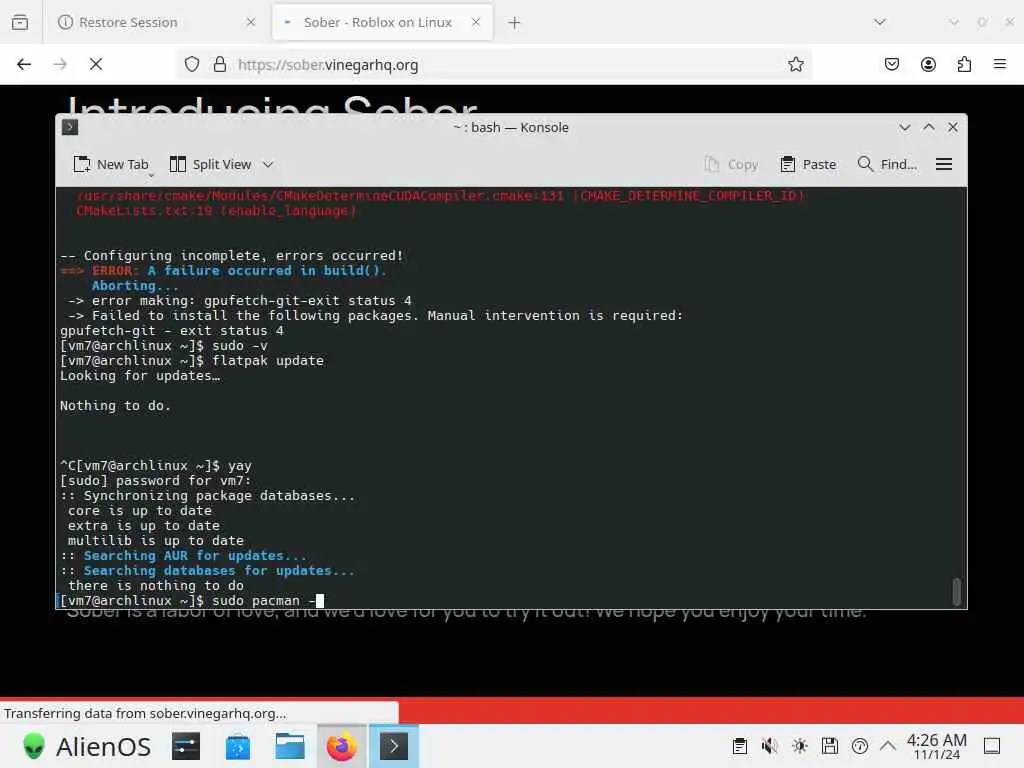Click the 'flatpak update' command line
The height and width of the screenshot is (768, 1024).
point(192,360)
